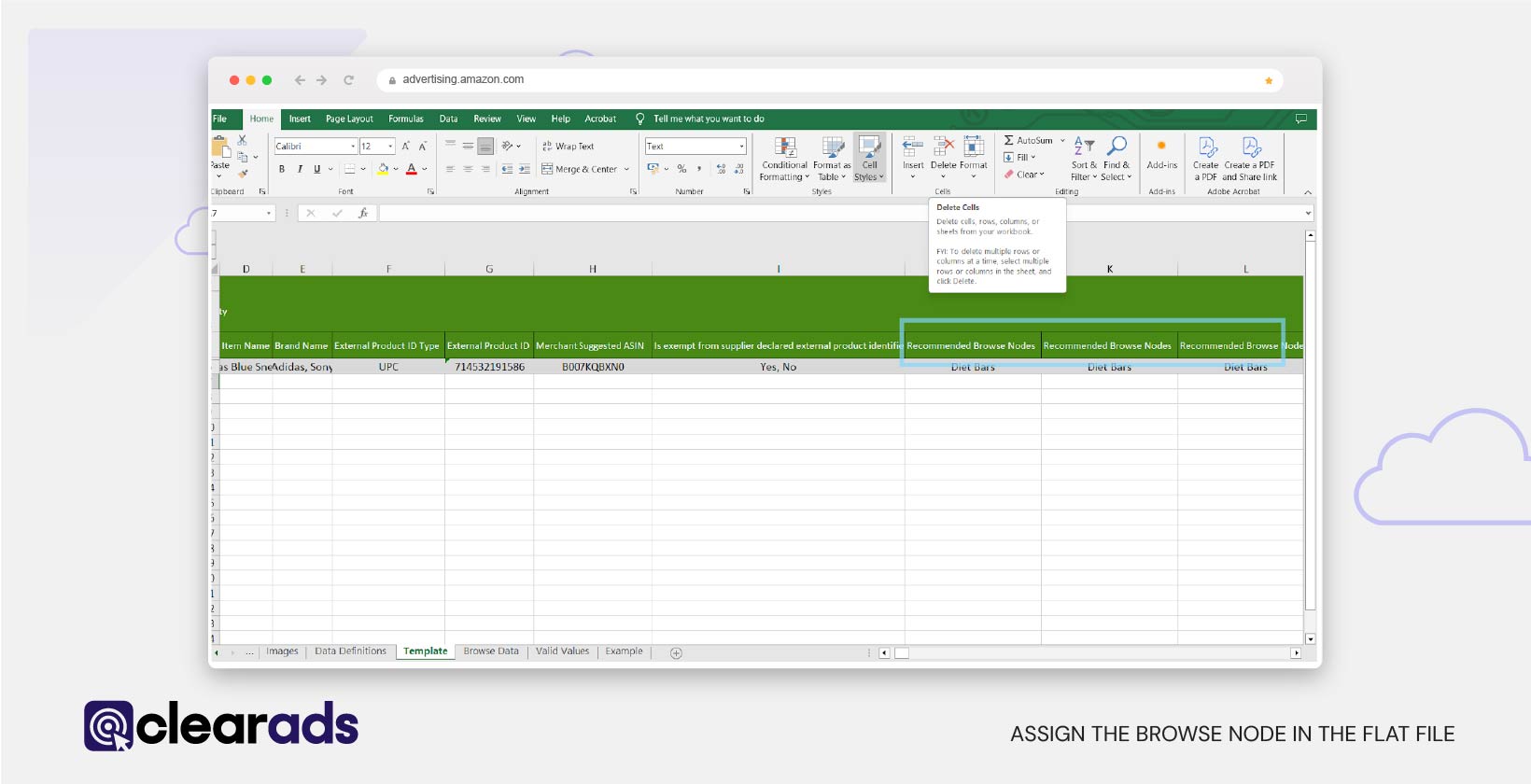The height and width of the screenshot is (784, 1531).
Task: Click Increase Decimal icon
Action: point(721,169)
